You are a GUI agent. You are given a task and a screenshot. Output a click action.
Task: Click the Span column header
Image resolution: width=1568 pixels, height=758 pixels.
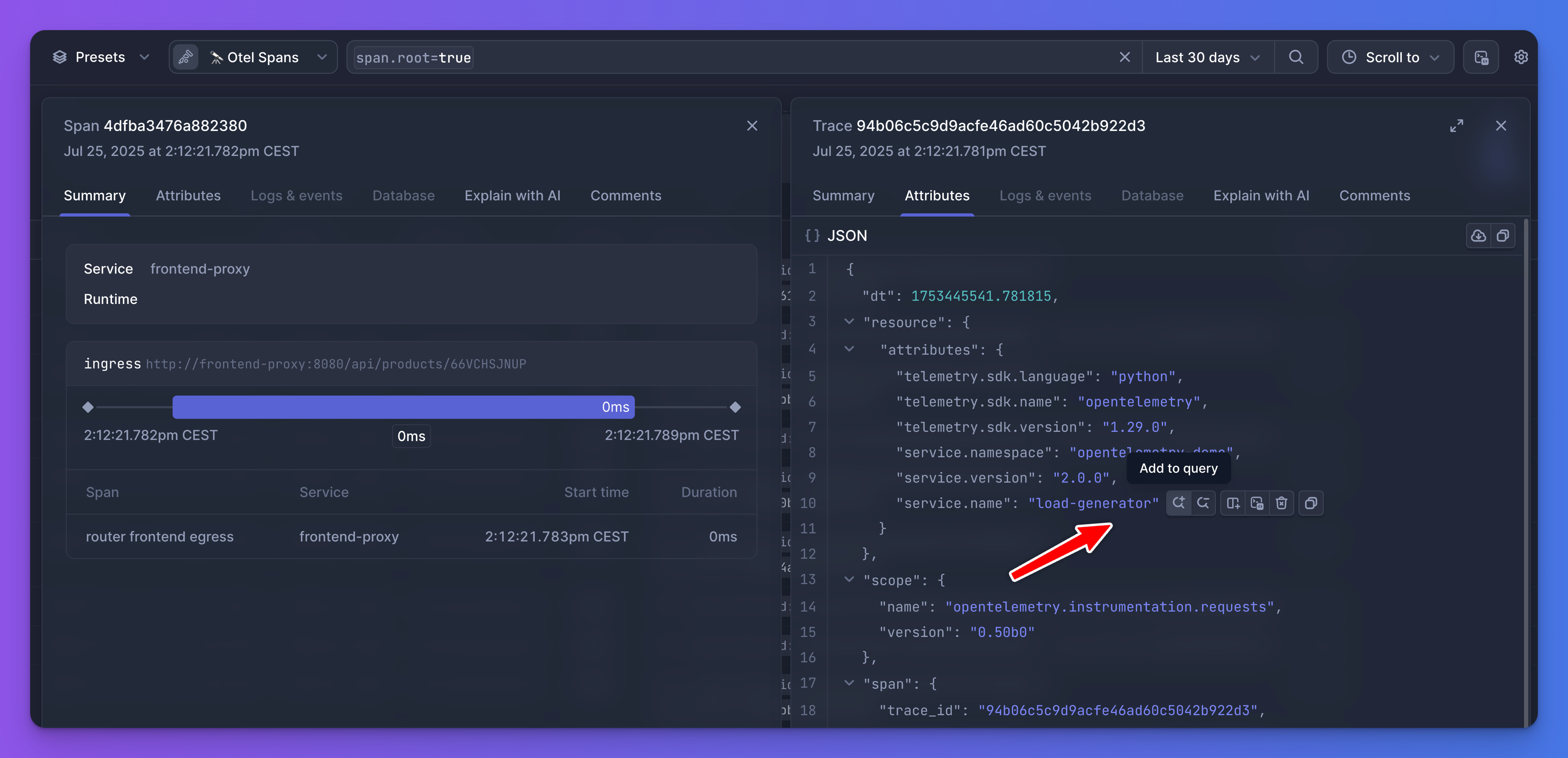pyautogui.click(x=102, y=492)
